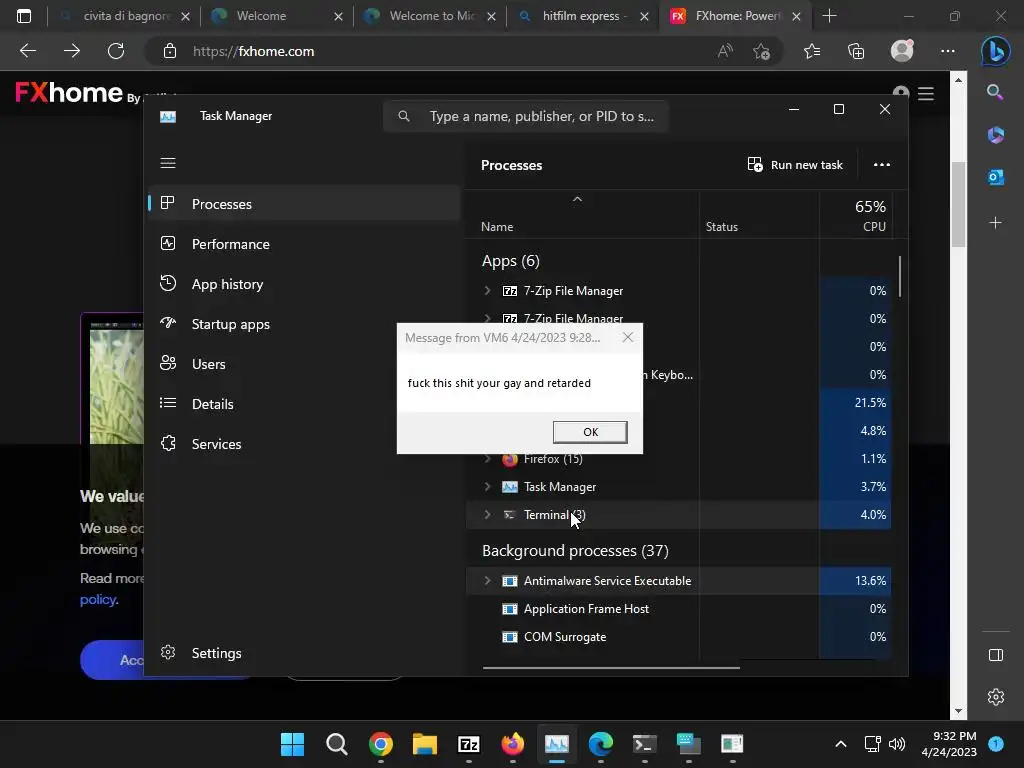
Task: Open the Edge profile avatar
Action: point(902,51)
